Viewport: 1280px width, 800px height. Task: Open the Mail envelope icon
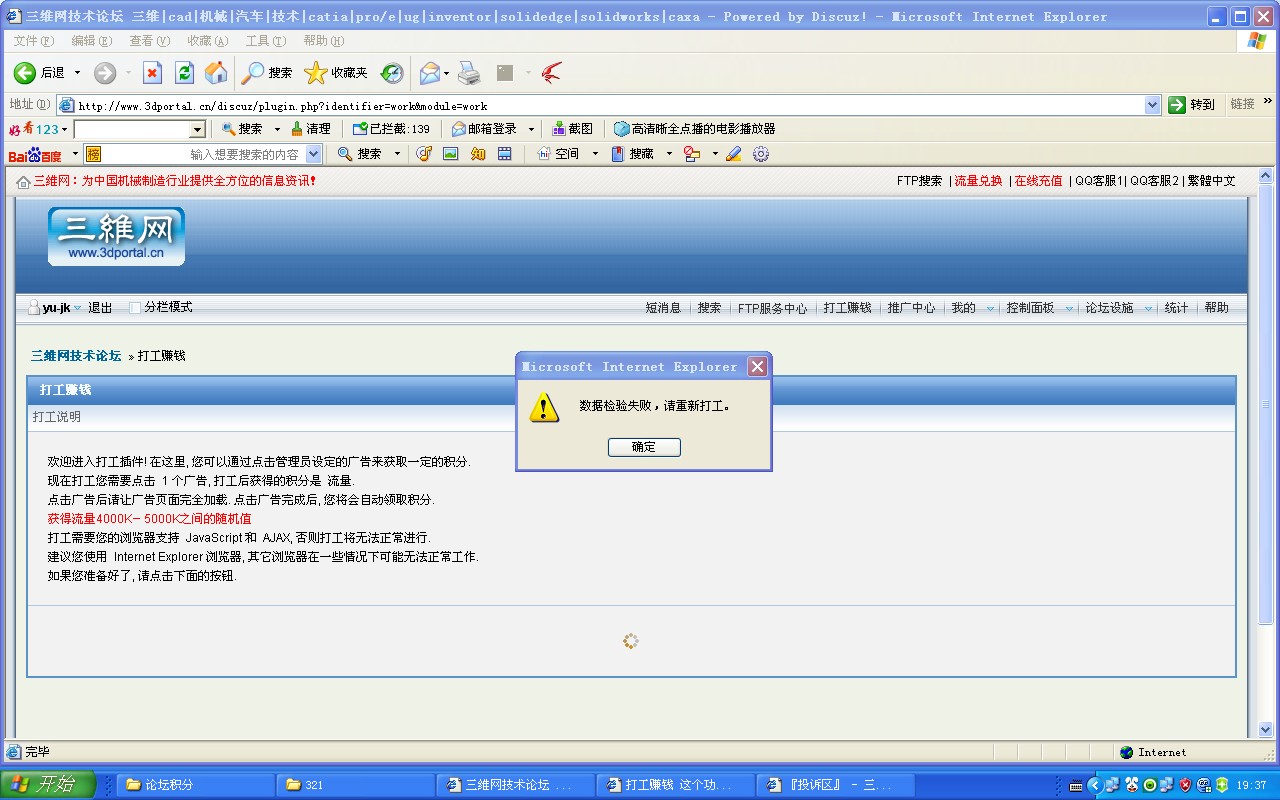tap(429, 73)
